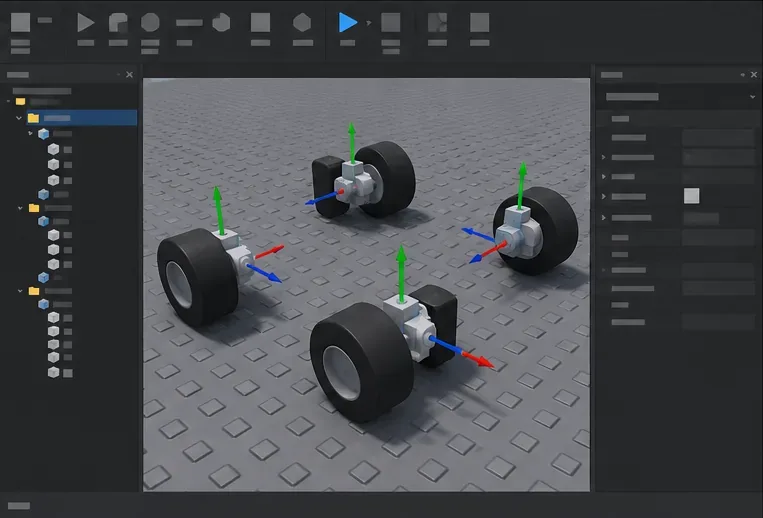The width and height of the screenshot is (763, 518).
Task: Click the blue arrow handle on the left wheel
Action: [264, 272]
